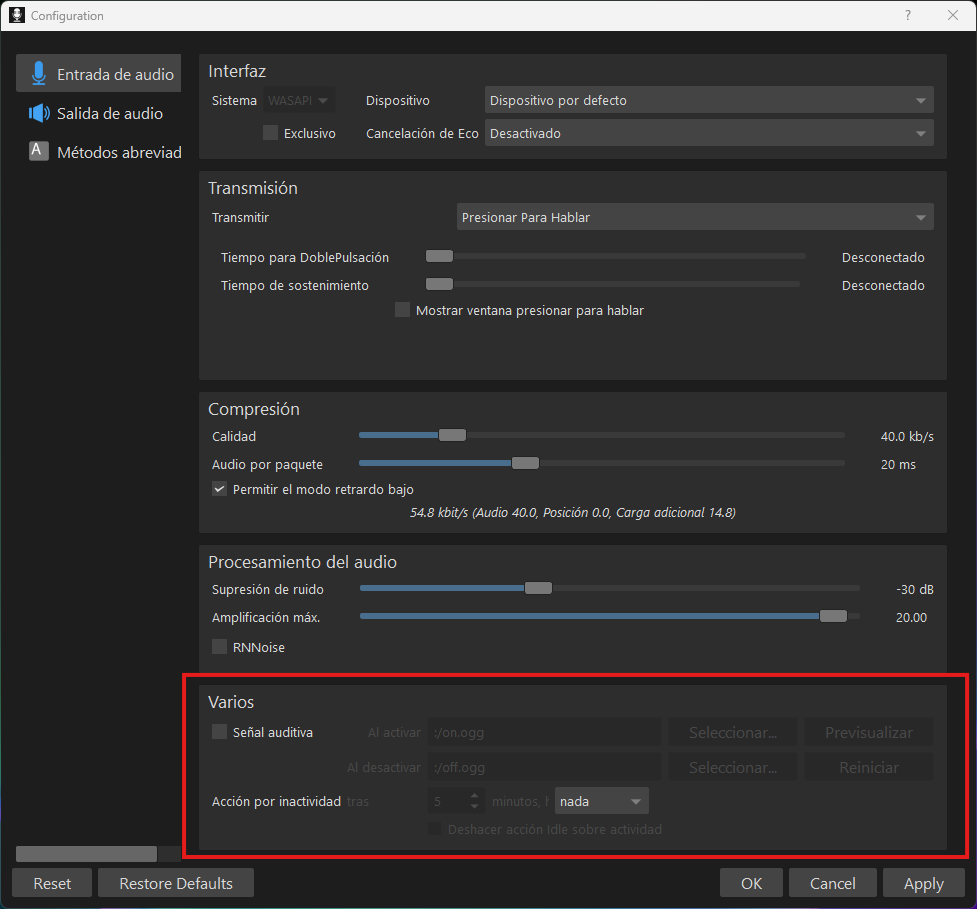Click the sidebar horizontal scrollbar
Screen dimensions: 977x909
click(x=87, y=853)
